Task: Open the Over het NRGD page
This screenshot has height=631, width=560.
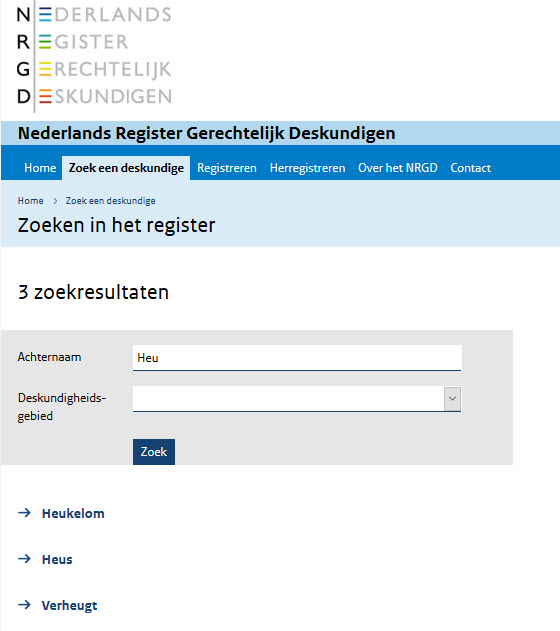Action: point(397,168)
